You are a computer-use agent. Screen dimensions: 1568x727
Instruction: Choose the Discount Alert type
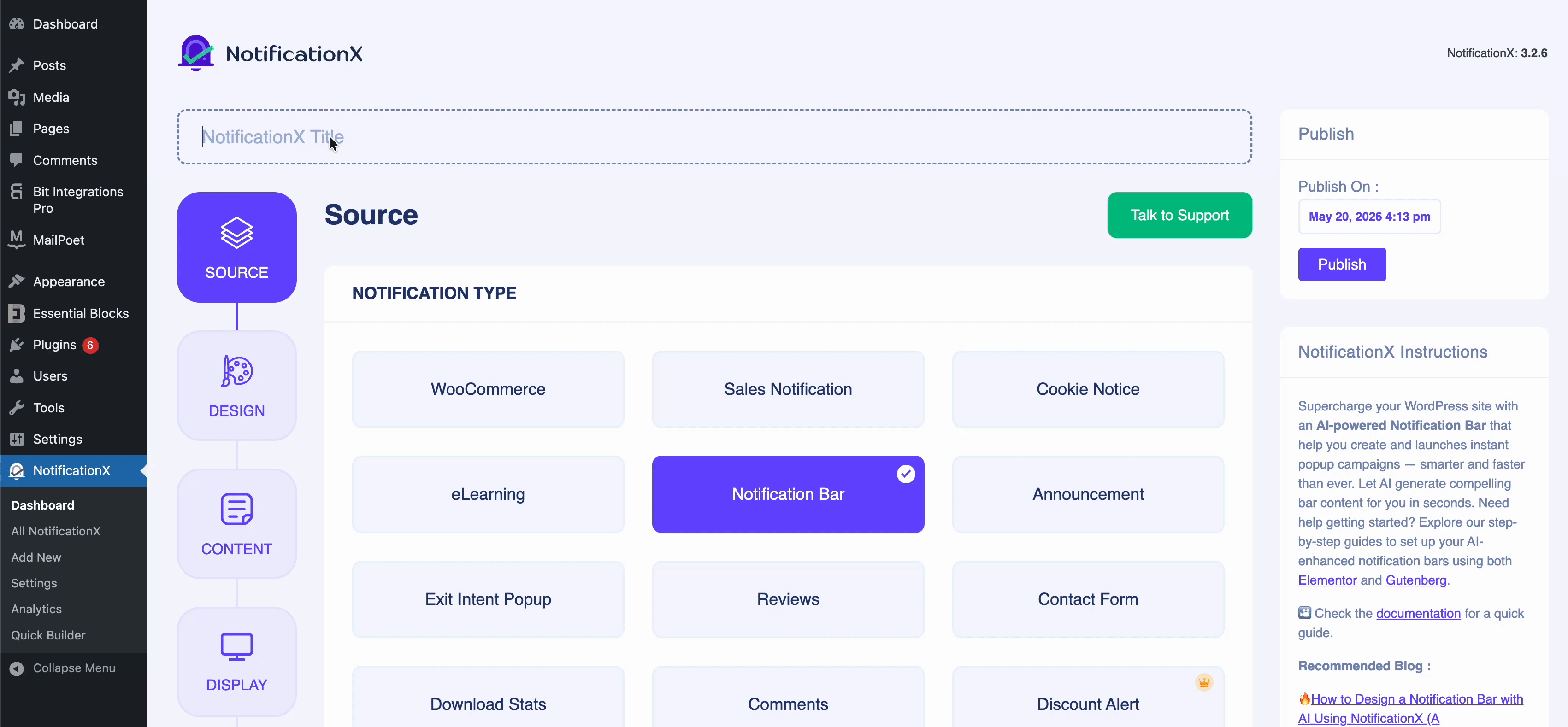[x=1088, y=697]
